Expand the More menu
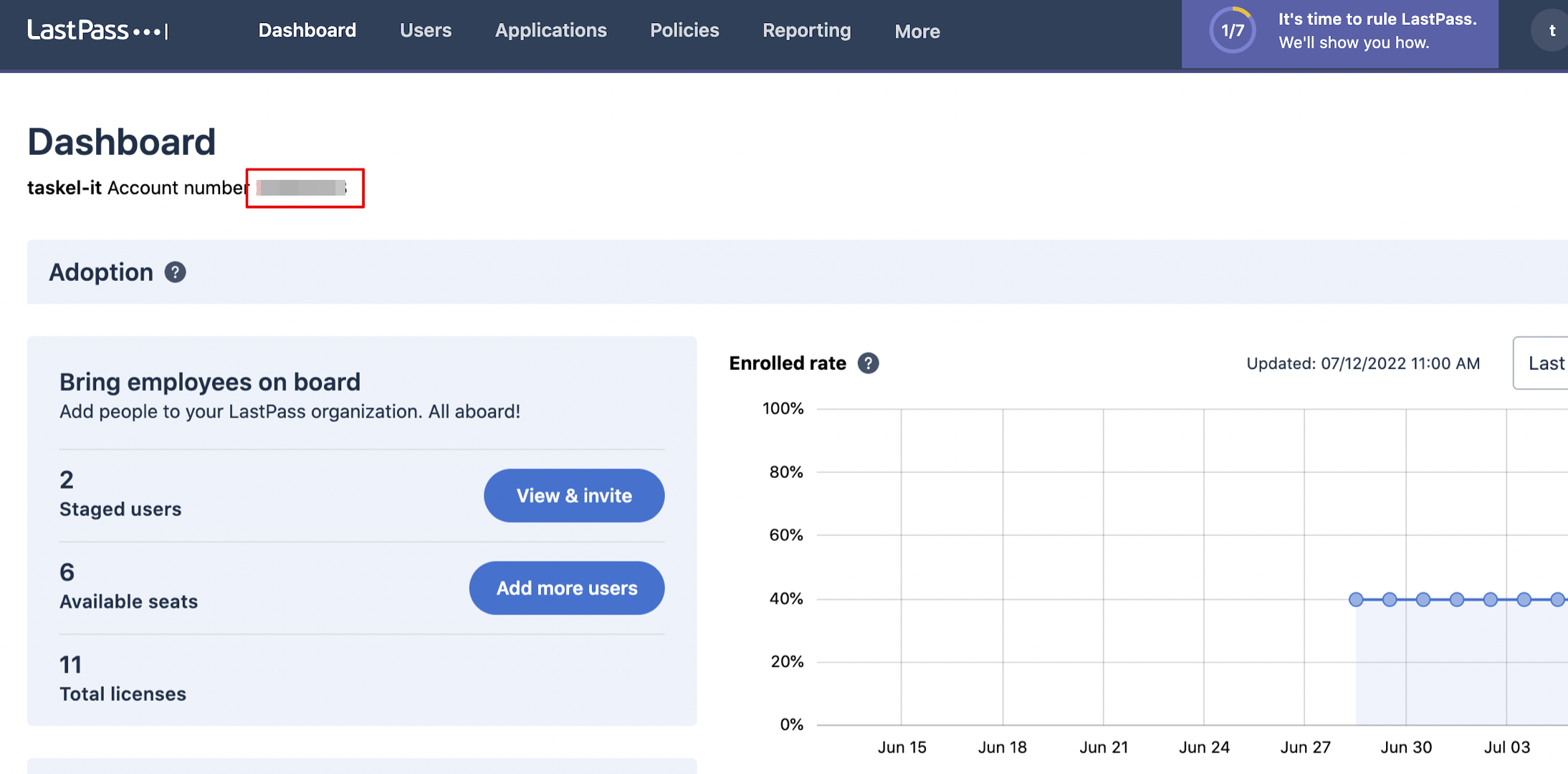 click(x=917, y=32)
